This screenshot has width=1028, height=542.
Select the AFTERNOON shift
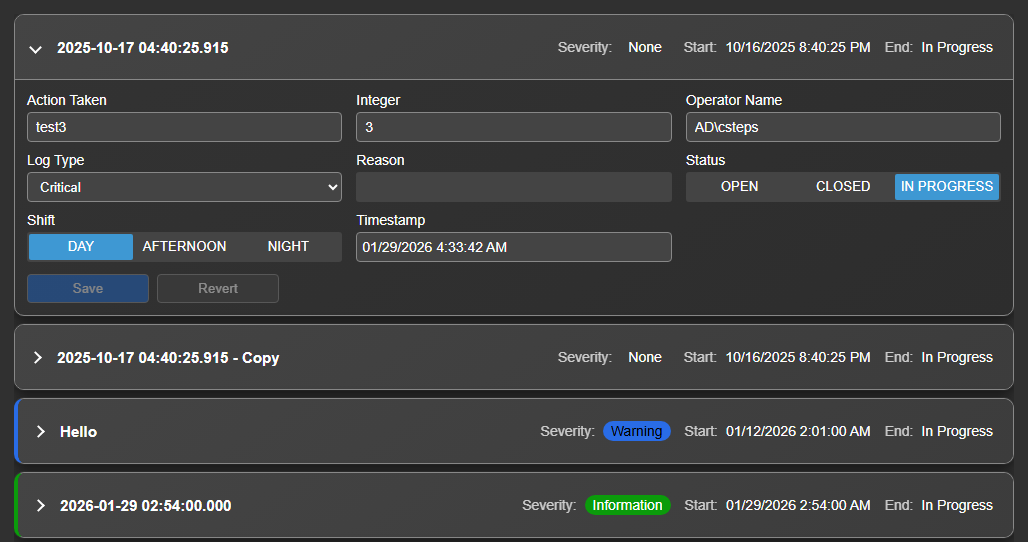(184, 246)
